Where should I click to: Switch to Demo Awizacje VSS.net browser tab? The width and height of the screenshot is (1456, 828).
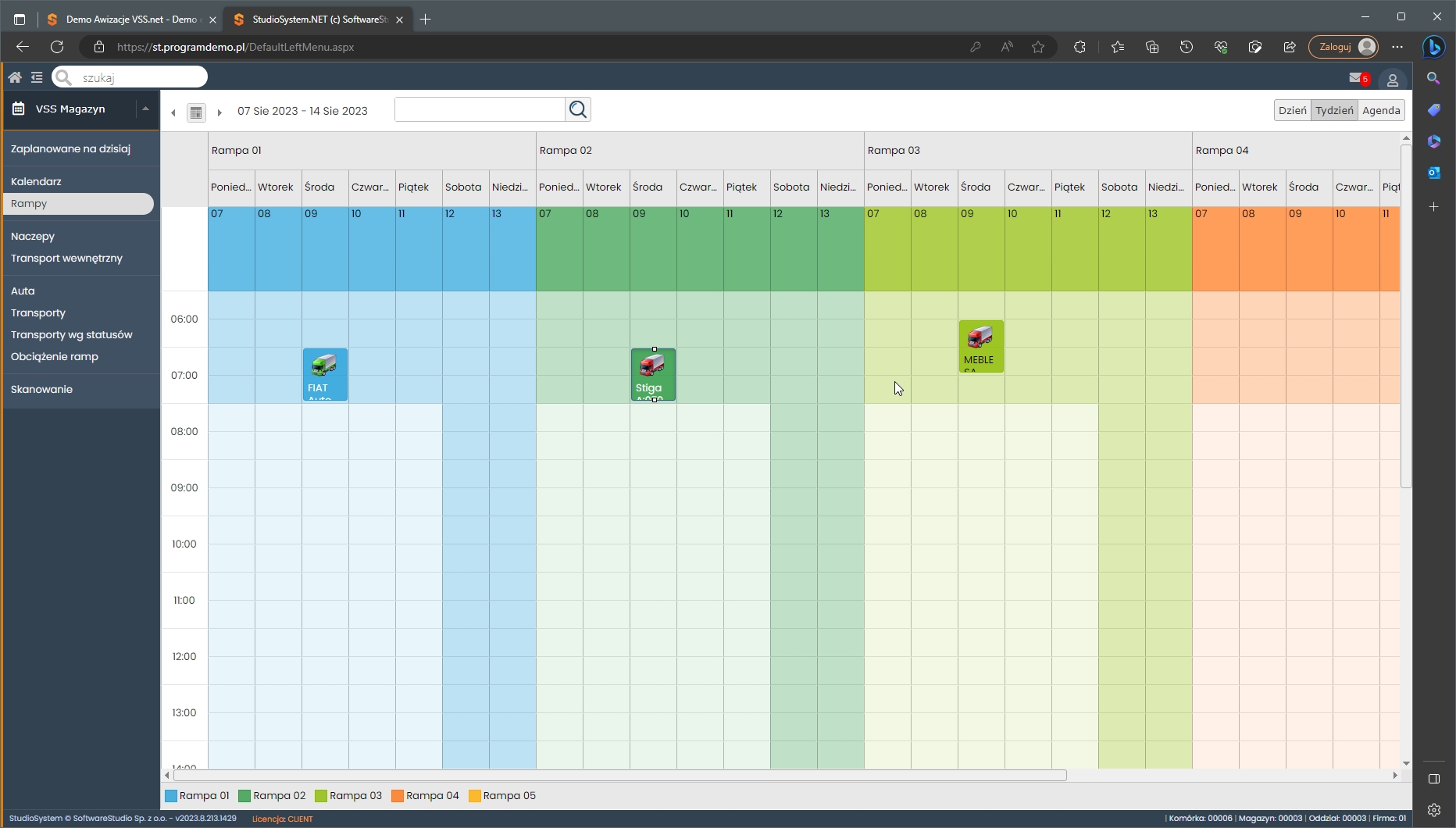tap(131, 20)
